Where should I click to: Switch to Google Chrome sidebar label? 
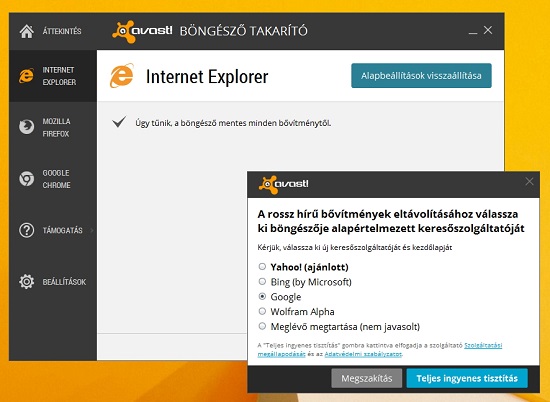coord(56,179)
